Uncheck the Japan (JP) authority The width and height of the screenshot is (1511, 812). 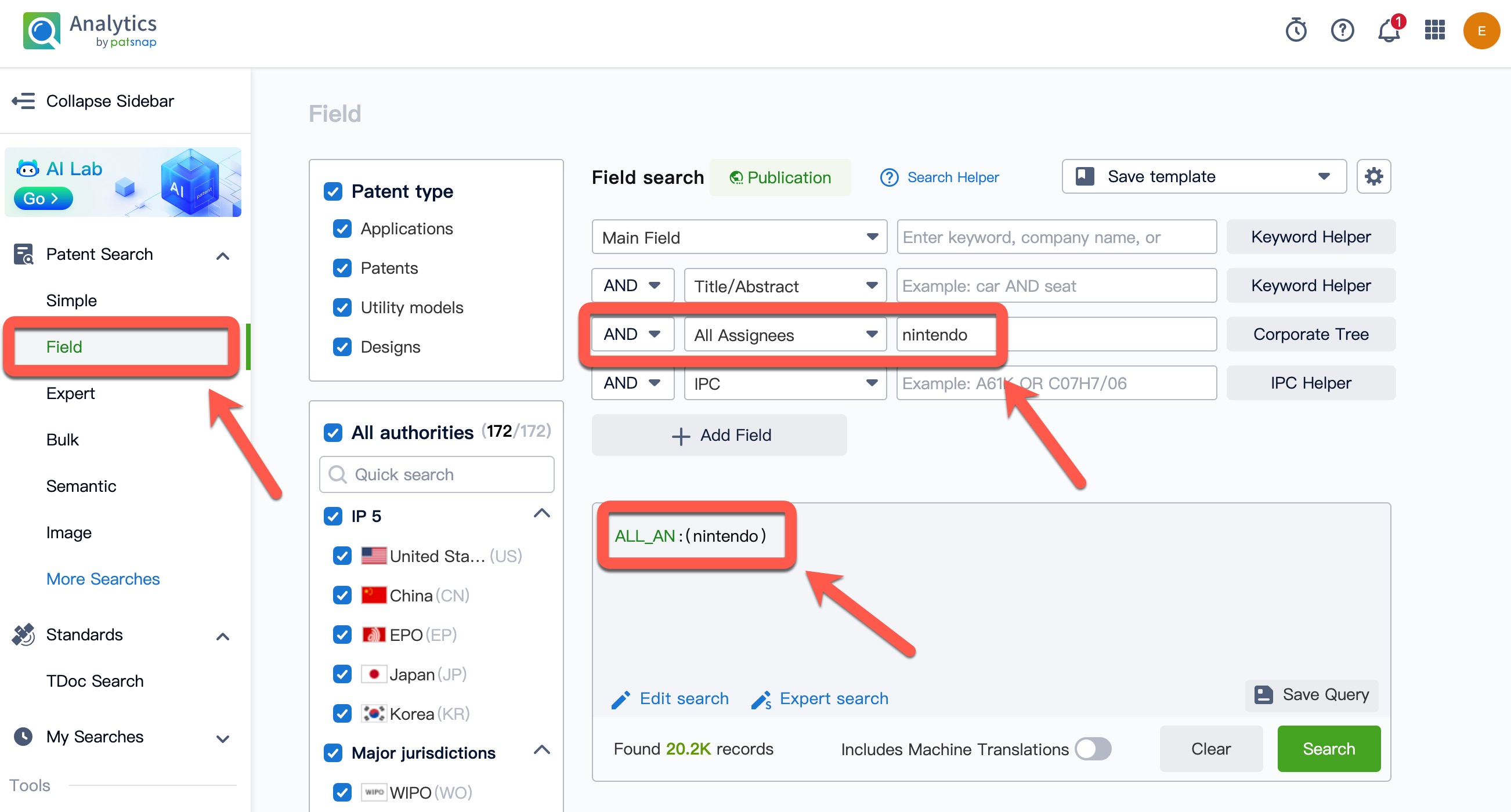342,674
